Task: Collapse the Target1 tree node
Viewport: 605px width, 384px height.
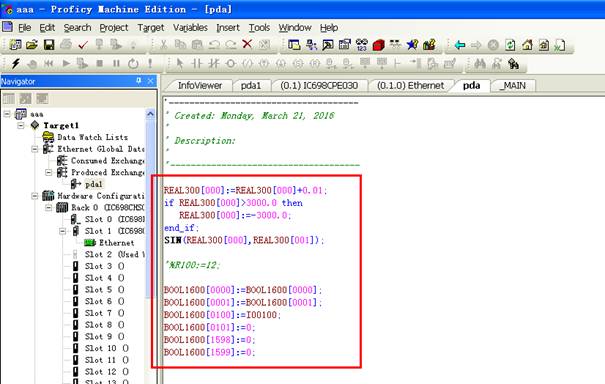Action: [21, 125]
